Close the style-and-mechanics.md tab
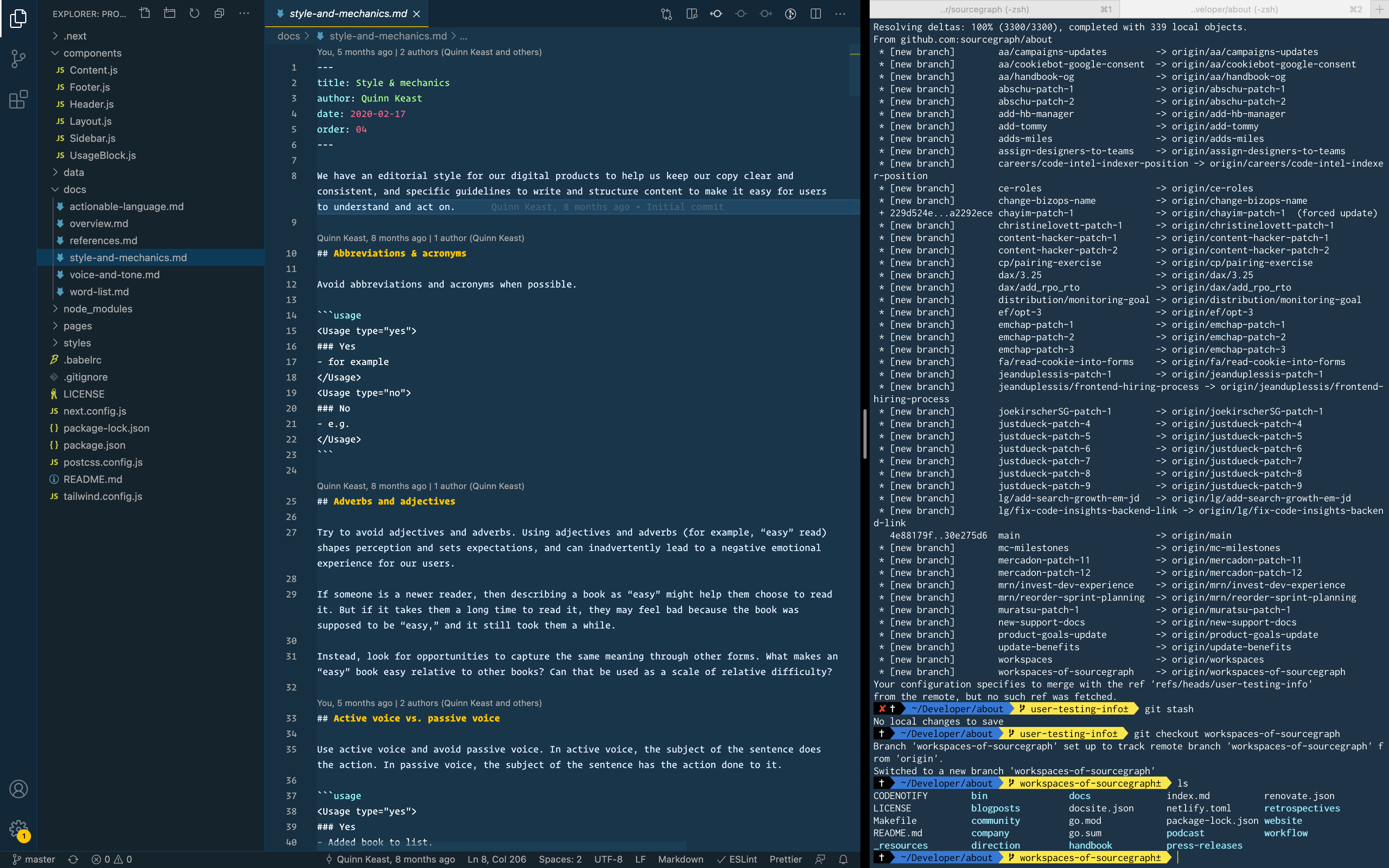1389x868 pixels. point(417,14)
